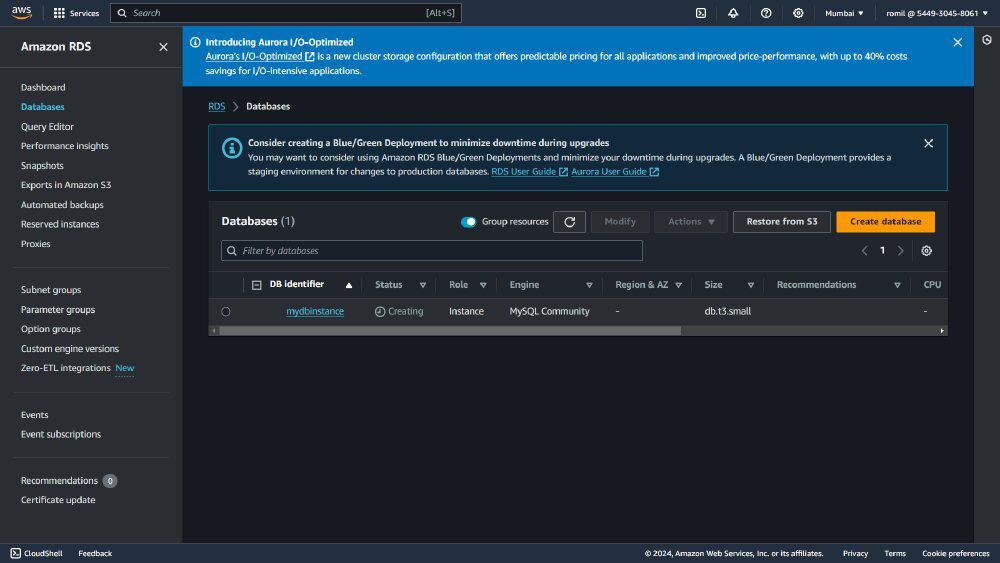Viewport: 1000px width, 563px height.
Task: Open the Aurora User Guide link
Action: pos(615,172)
